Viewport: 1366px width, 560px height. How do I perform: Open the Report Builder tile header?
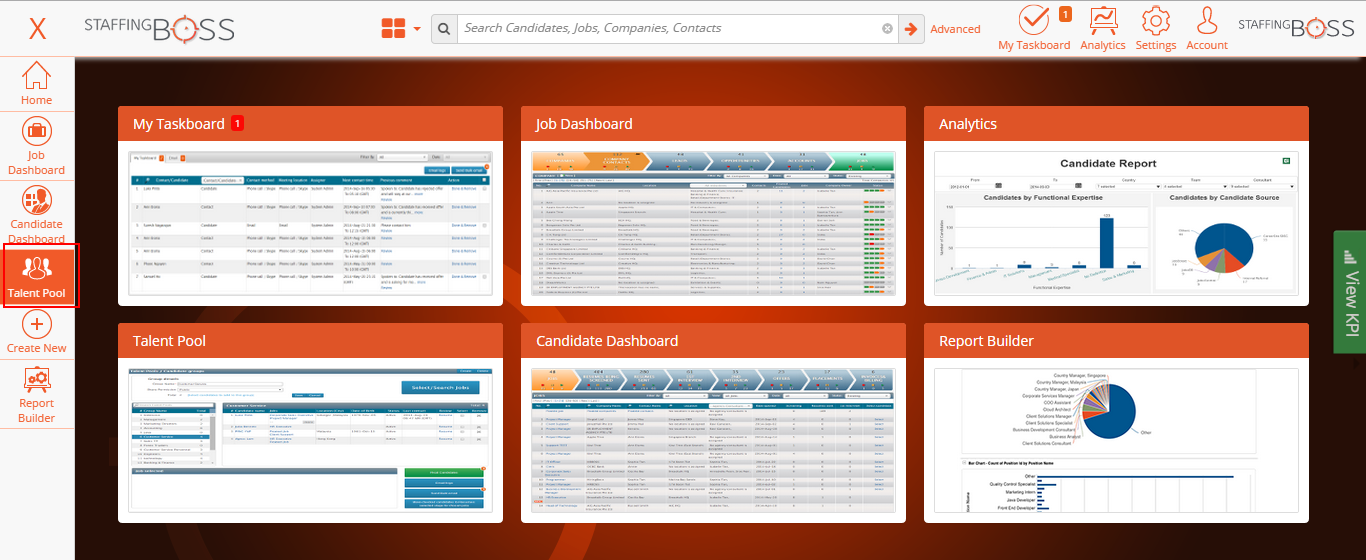[x=1116, y=341]
